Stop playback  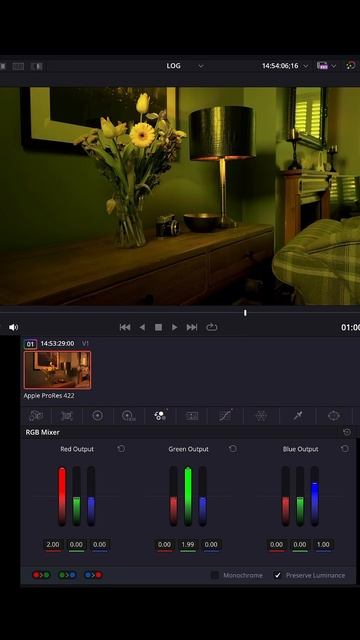[x=158, y=327]
